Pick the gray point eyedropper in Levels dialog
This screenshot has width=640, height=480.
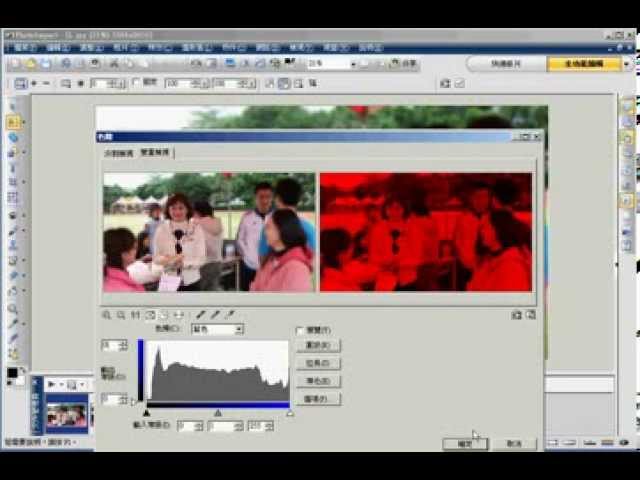tap(215, 315)
